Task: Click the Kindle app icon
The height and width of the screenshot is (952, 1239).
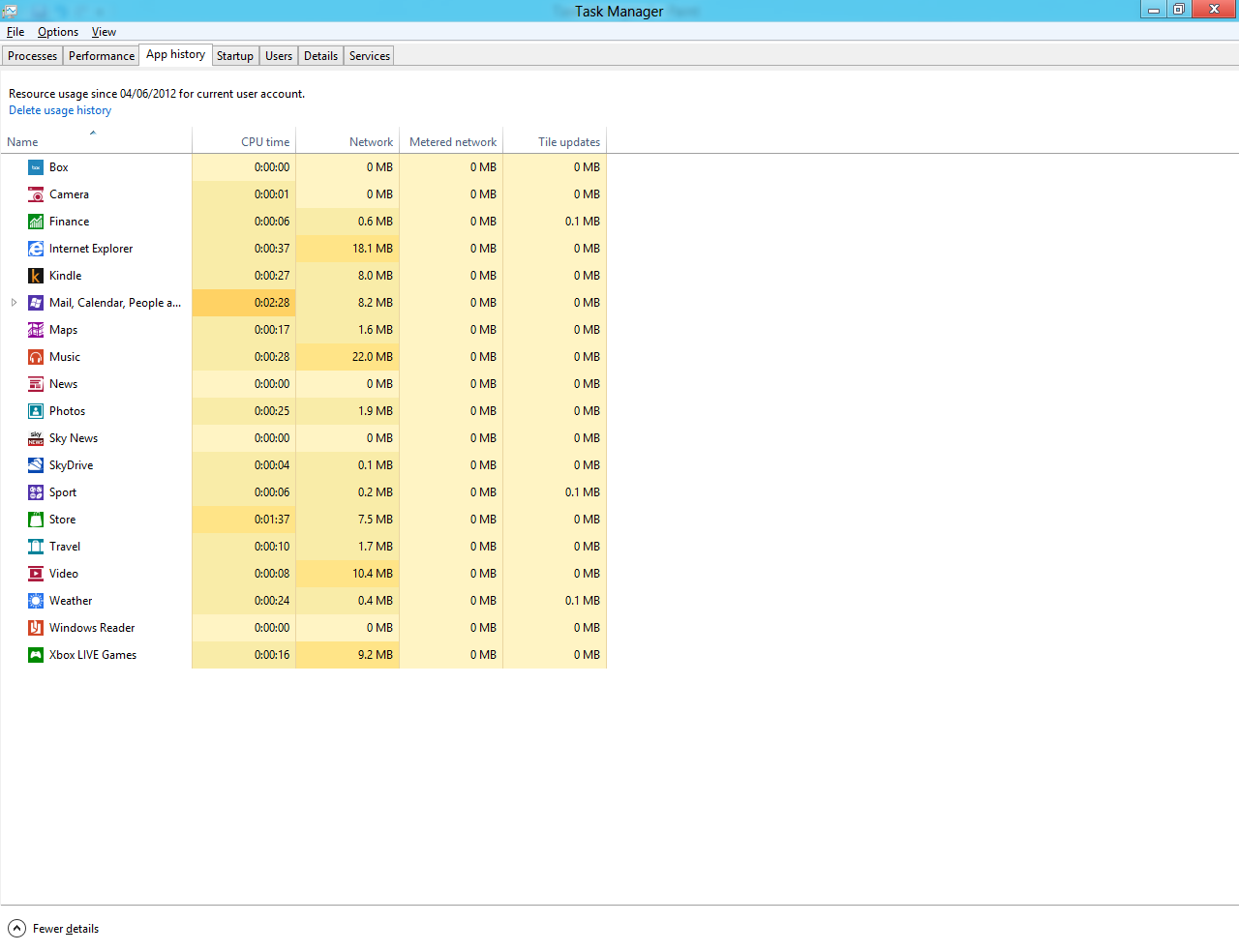Action: tap(36, 276)
